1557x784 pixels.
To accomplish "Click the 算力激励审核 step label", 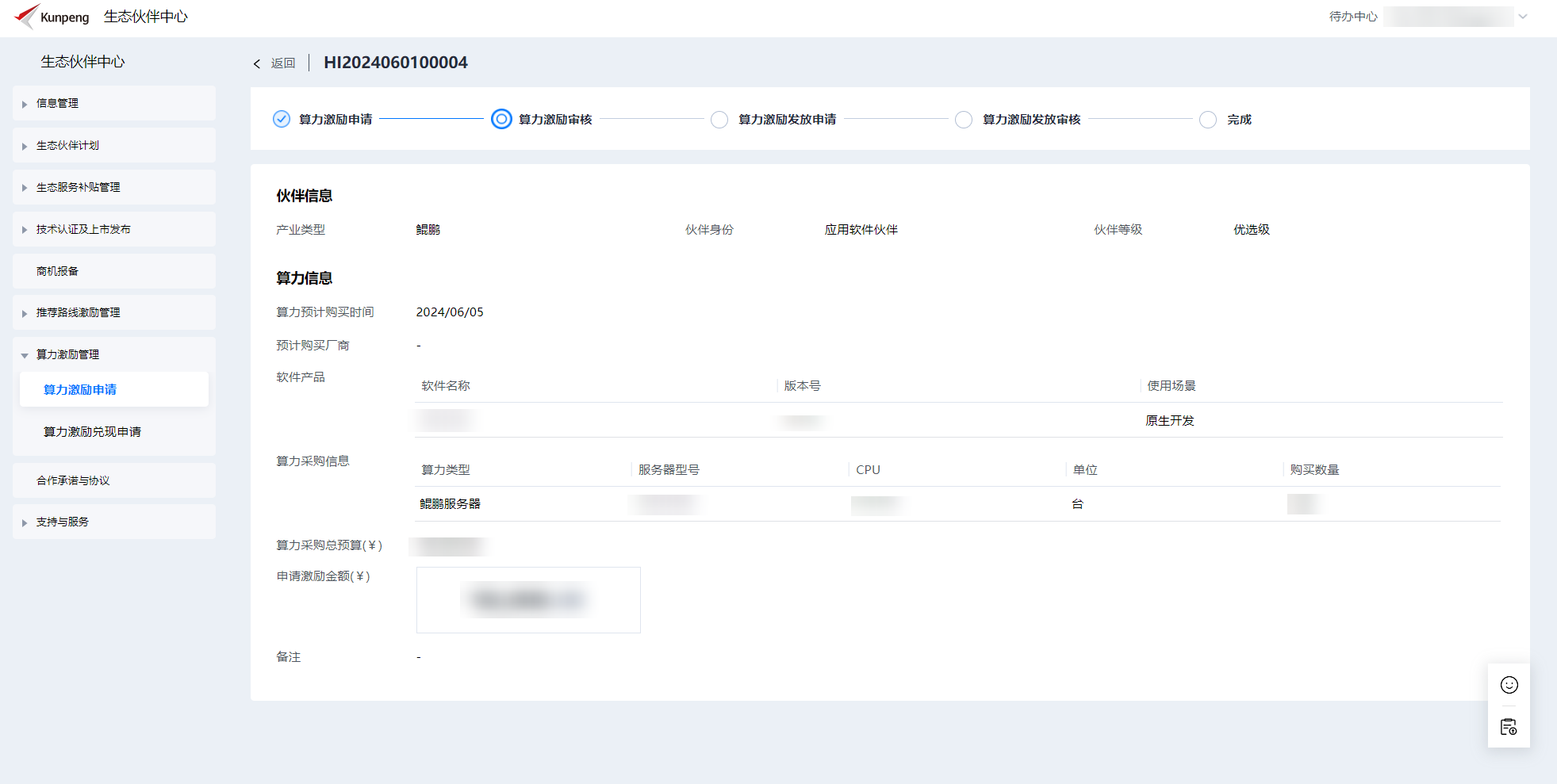I will [x=555, y=119].
